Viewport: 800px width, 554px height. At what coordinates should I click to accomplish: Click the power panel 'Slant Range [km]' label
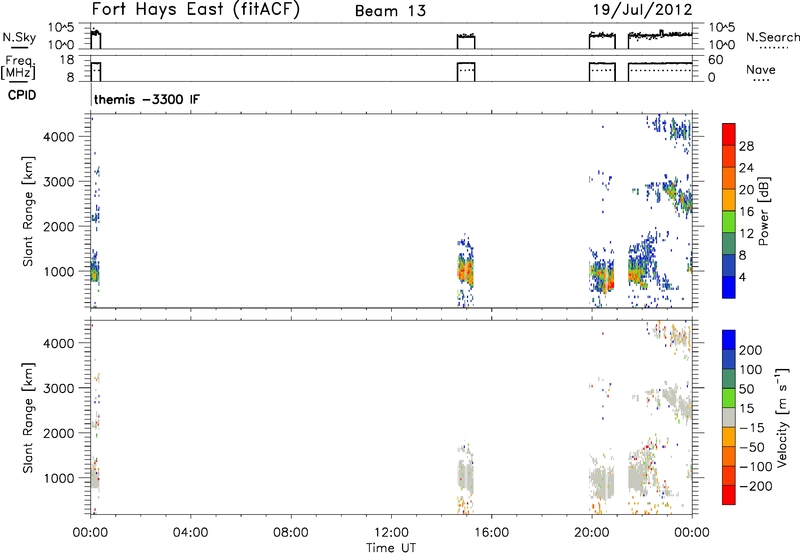pos(28,211)
